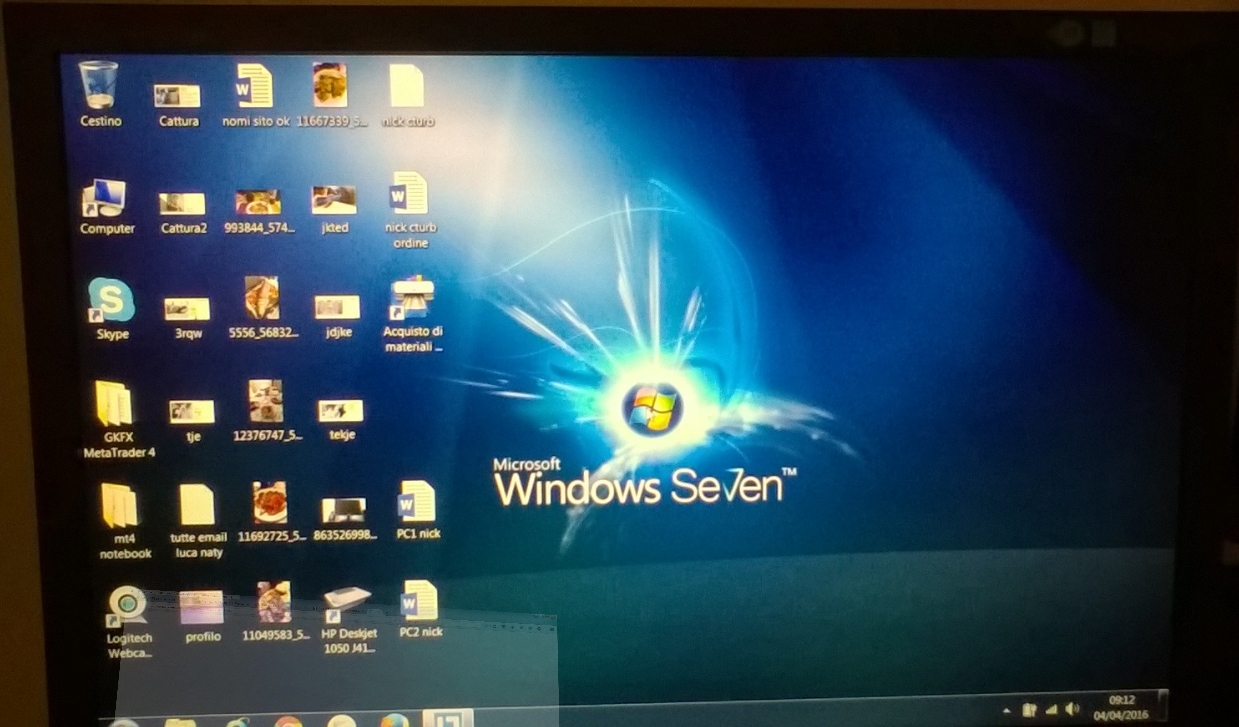Open the Action Center flag tray icon
This screenshot has width=1239, height=727.
(1028, 709)
